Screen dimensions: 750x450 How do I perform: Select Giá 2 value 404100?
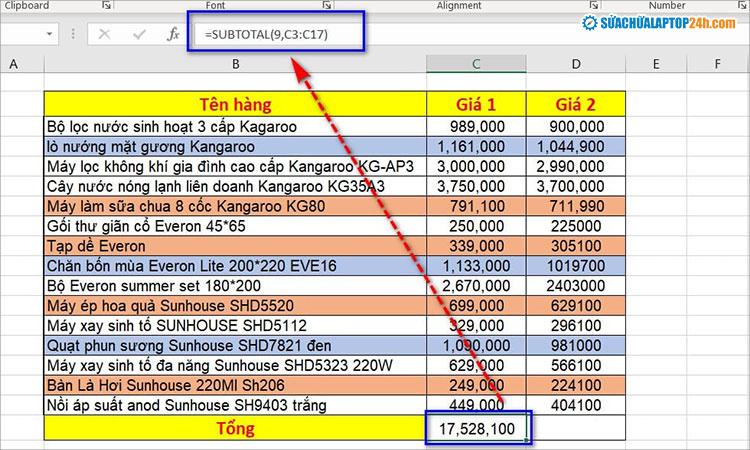point(576,405)
